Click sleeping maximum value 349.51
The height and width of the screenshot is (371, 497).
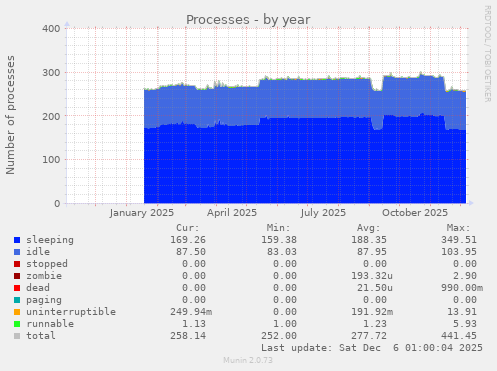459,240
